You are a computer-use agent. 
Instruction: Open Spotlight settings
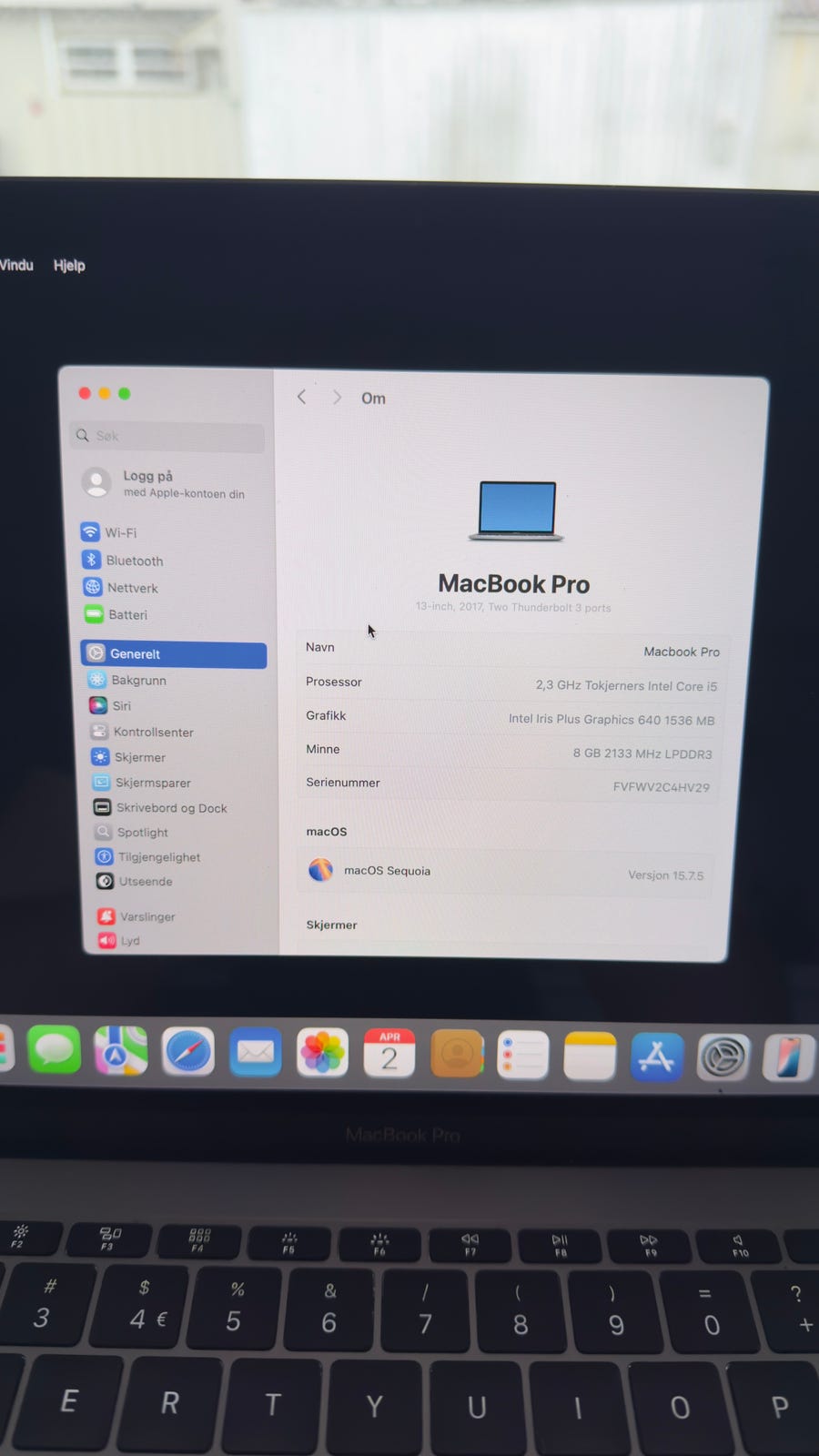(132, 833)
